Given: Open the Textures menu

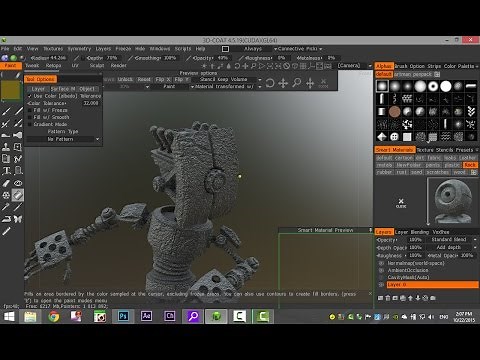Looking at the screenshot, I should click(53, 49).
